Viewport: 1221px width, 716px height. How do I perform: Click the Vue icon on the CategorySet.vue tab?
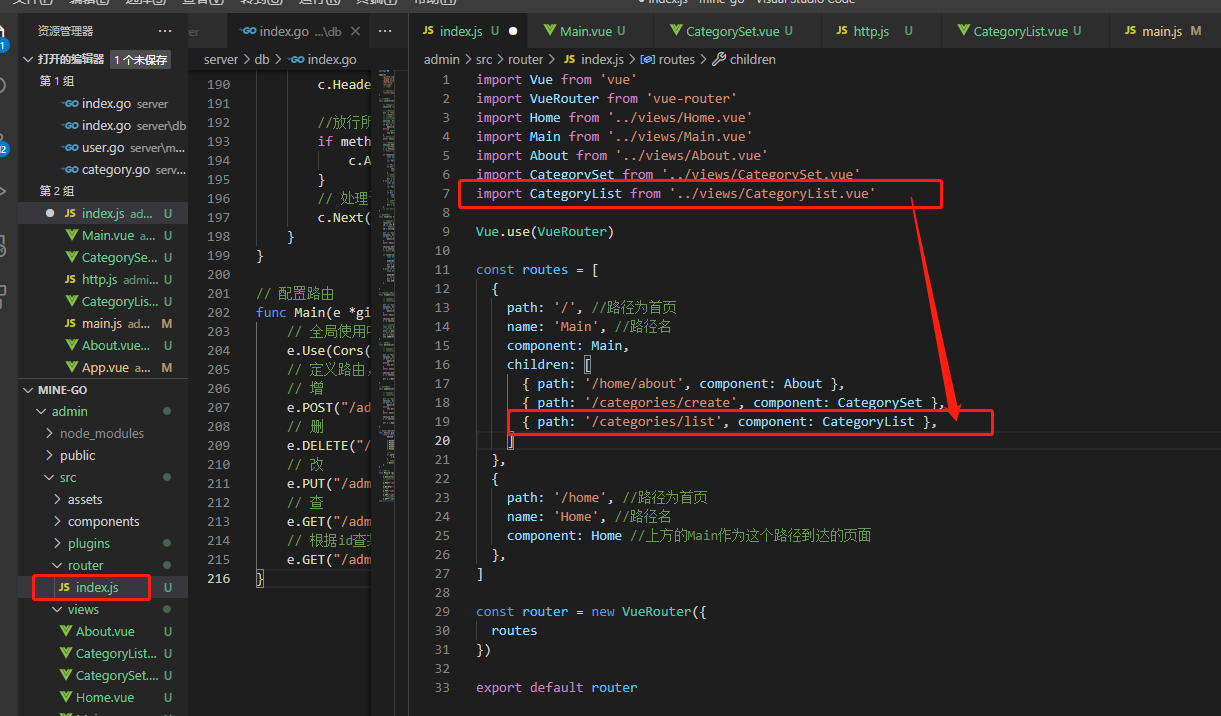[x=677, y=32]
